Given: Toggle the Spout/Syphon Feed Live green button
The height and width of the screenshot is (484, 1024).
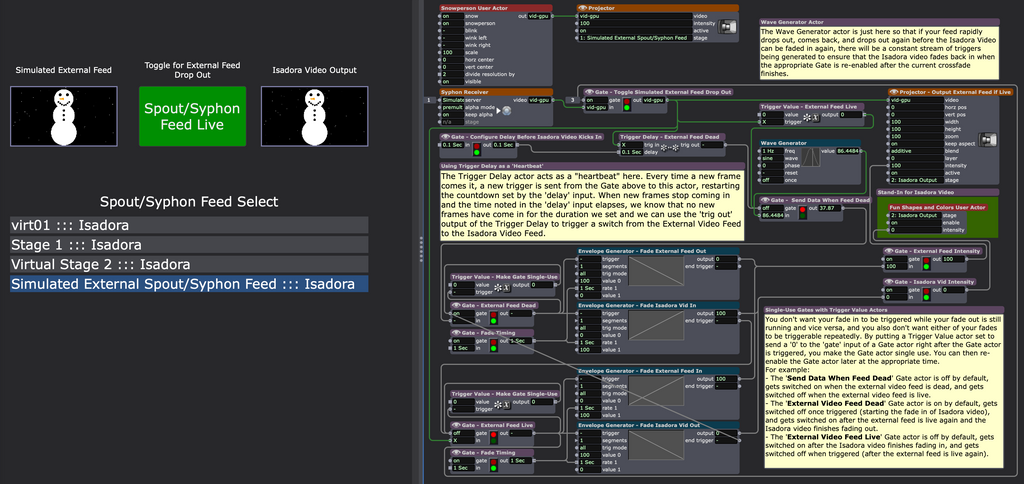Looking at the screenshot, I should tap(192, 116).
